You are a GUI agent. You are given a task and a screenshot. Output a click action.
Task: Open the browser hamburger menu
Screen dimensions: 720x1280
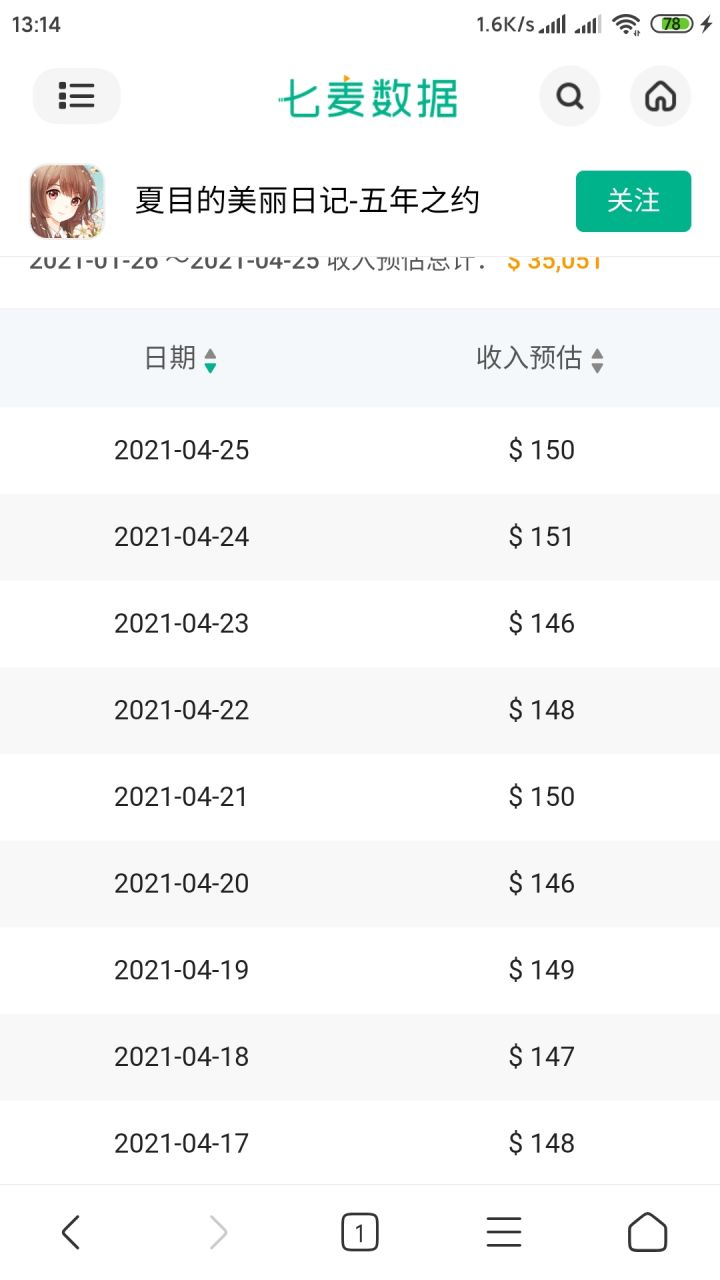coord(504,1232)
